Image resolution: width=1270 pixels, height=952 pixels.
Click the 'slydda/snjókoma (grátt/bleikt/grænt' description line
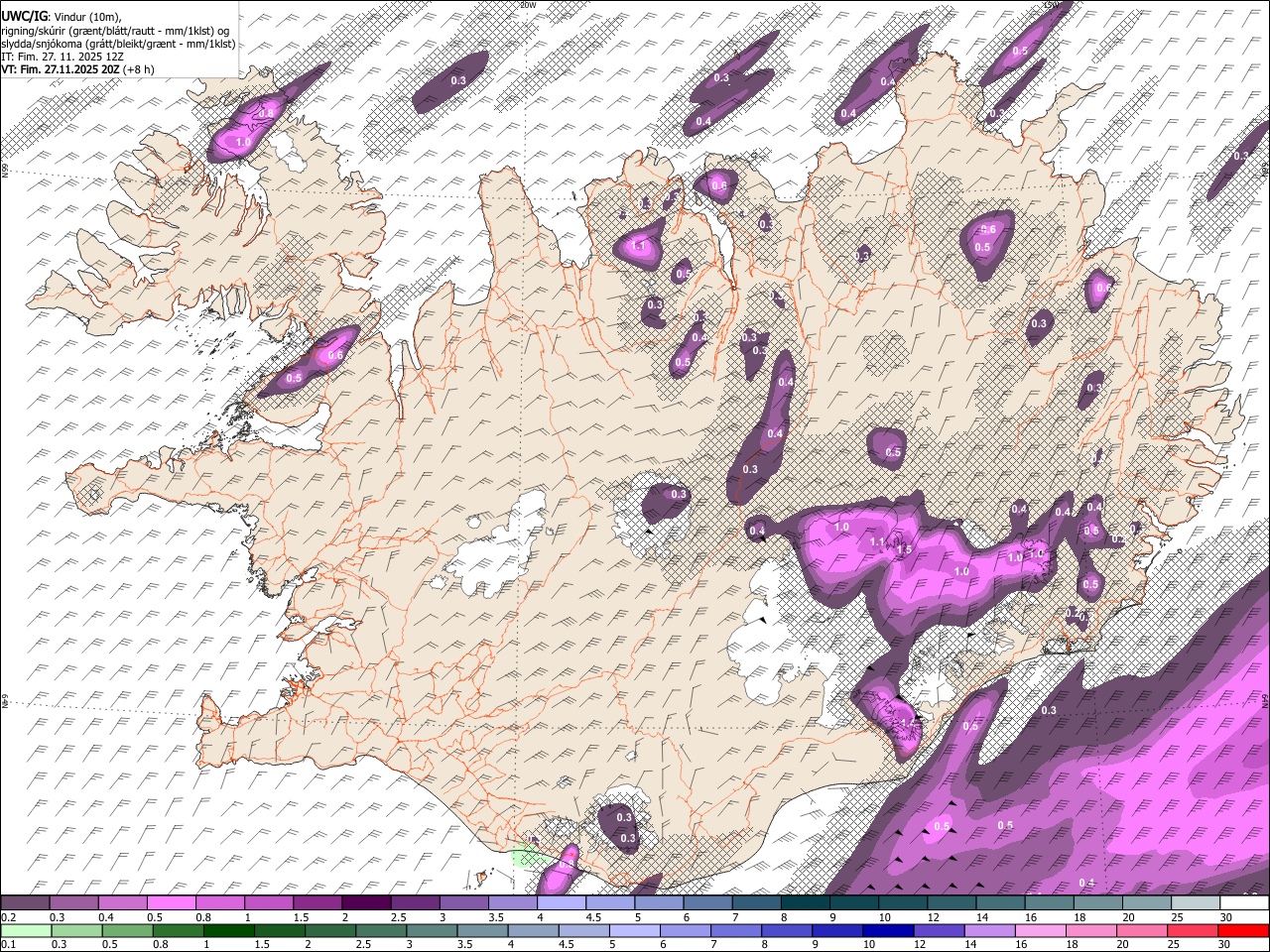[118, 44]
